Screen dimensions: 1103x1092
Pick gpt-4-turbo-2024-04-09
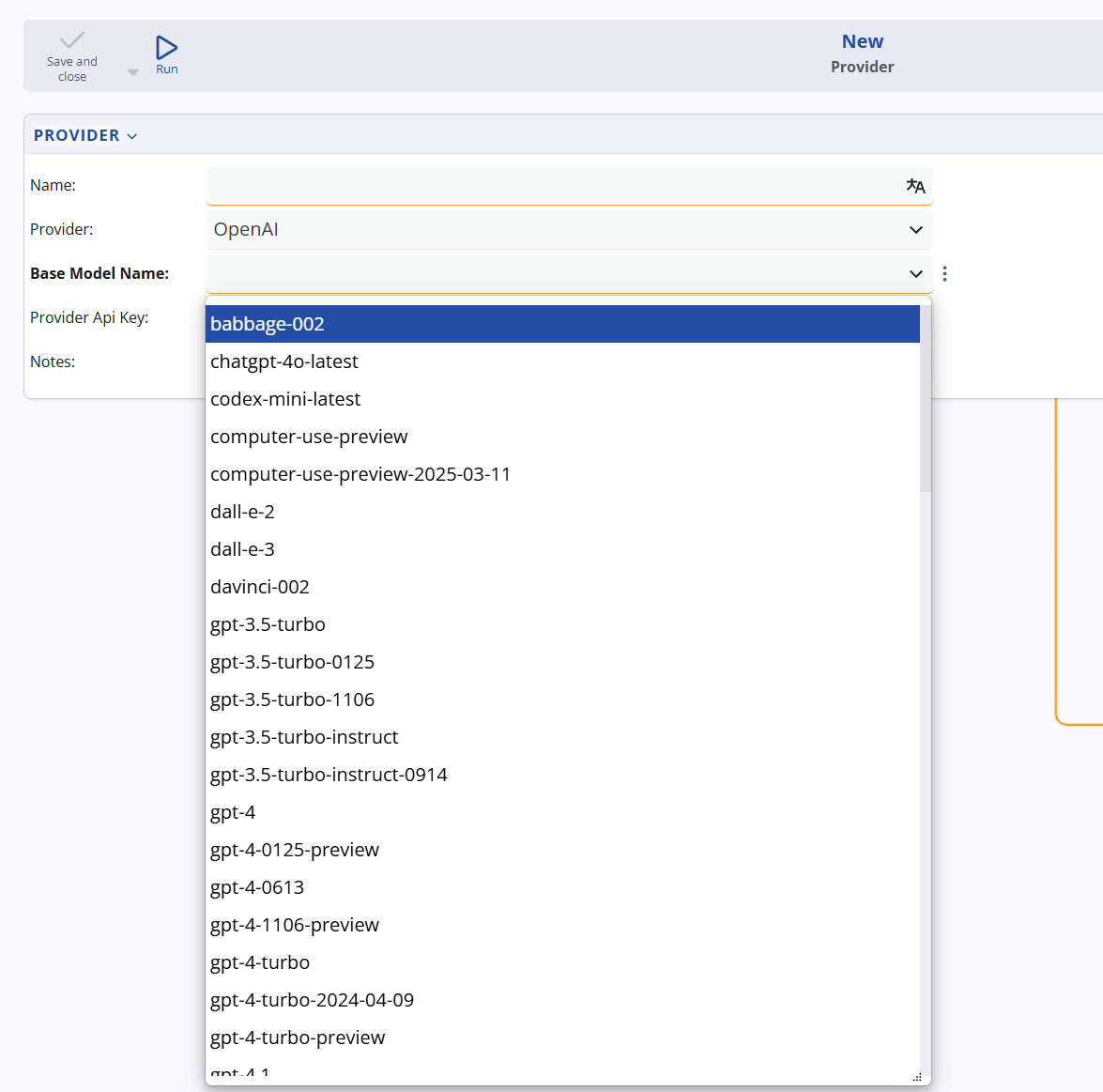pos(562,1000)
